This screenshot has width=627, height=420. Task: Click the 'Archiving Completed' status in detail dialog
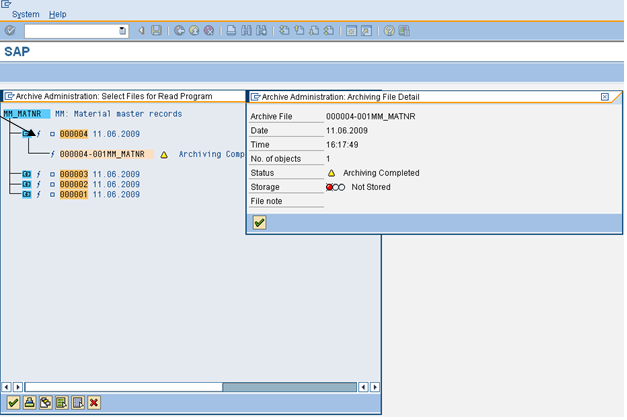click(x=381, y=173)
